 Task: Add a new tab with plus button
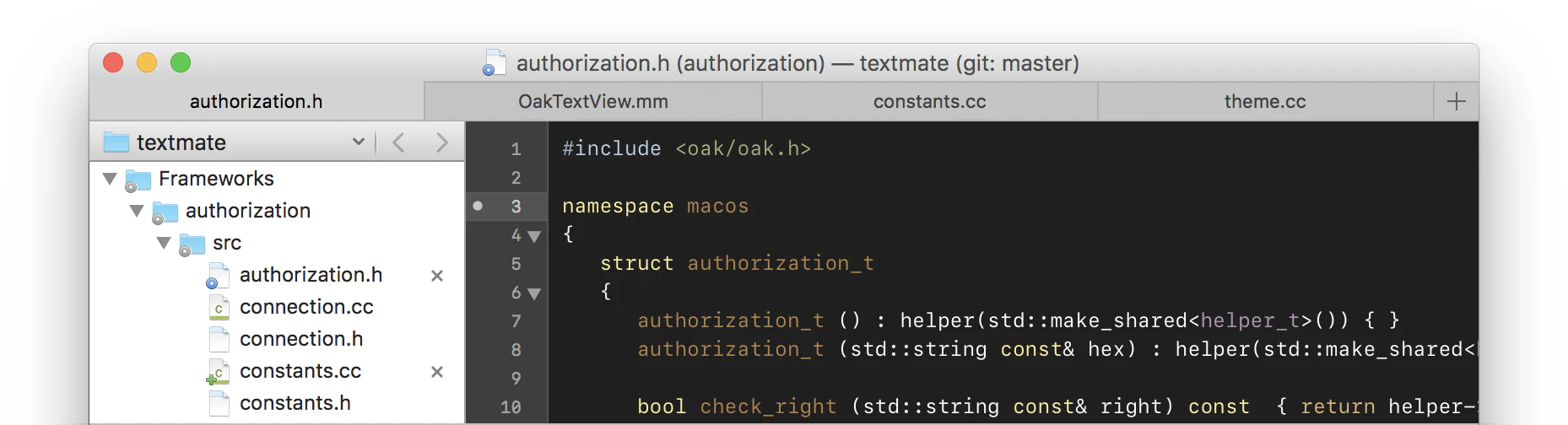pos(1456,102)
